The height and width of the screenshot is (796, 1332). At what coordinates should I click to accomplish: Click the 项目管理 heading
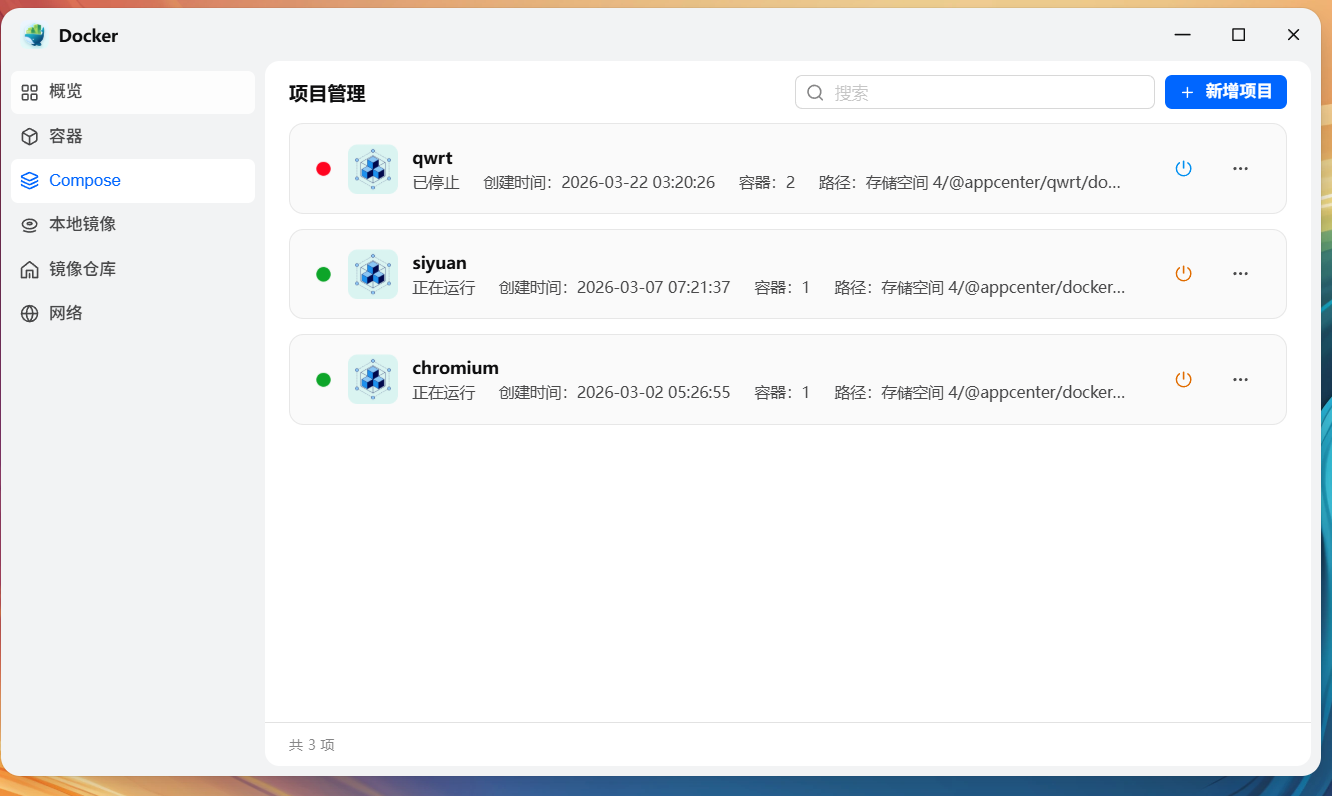(x=327, y=94)
